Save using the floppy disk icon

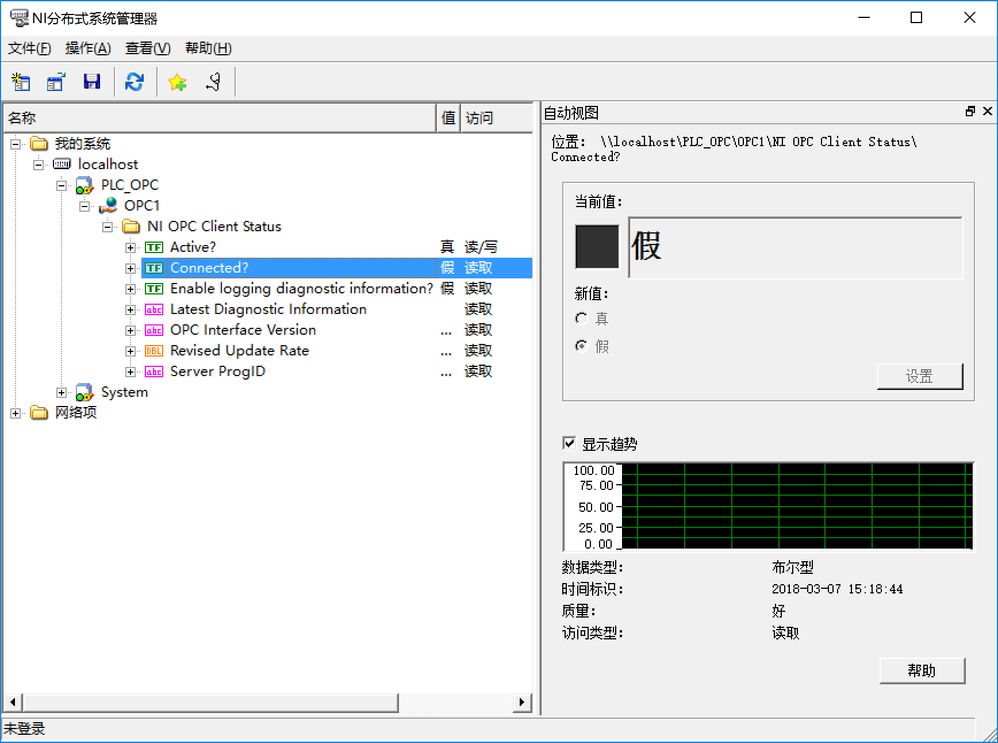click(92, 81)
